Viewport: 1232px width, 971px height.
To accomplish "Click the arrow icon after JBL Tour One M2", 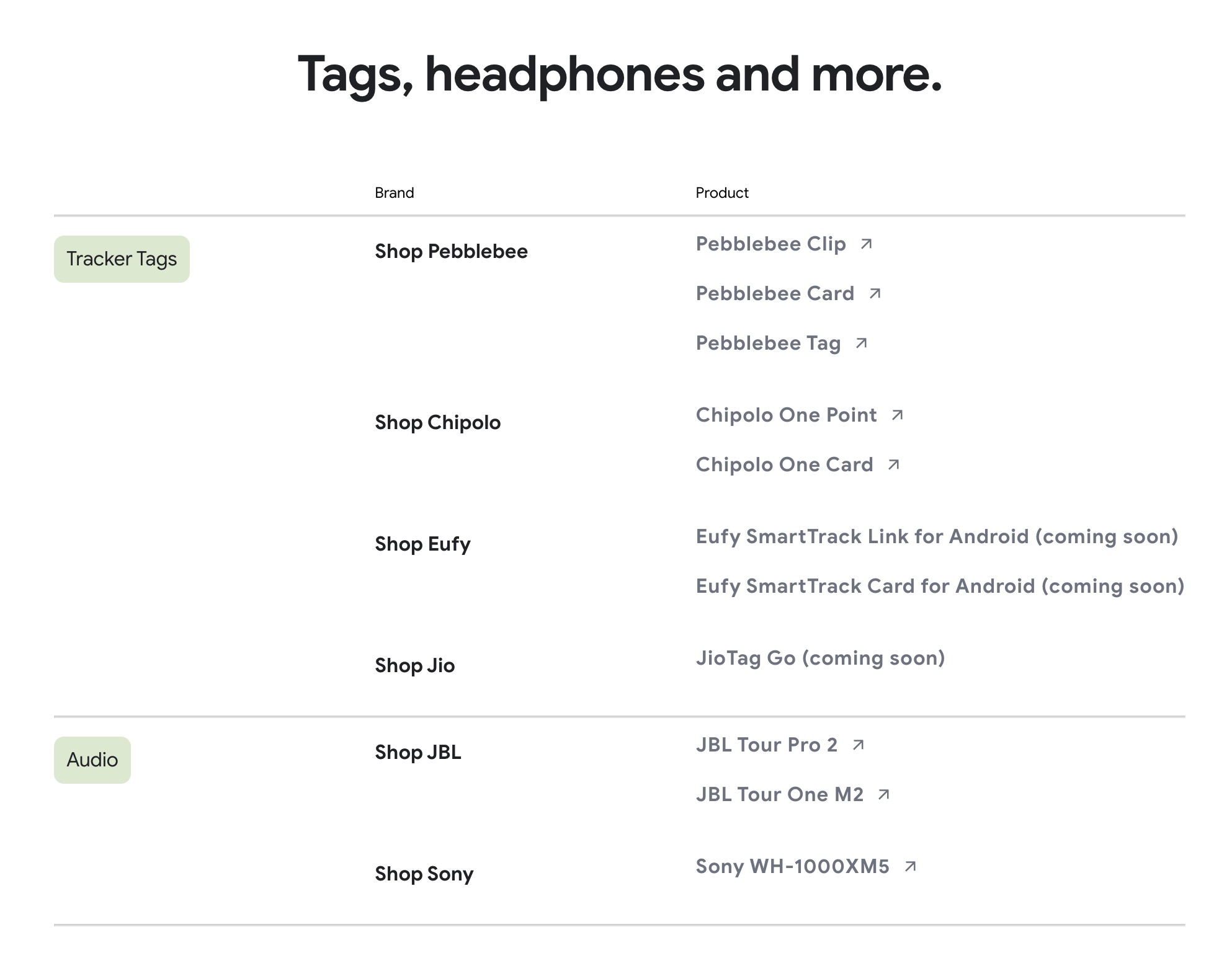I will (x=884, y=795).
